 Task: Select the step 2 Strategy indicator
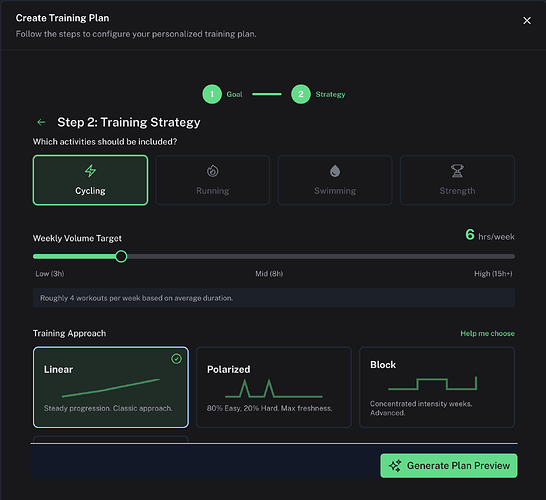click(301, 94)
